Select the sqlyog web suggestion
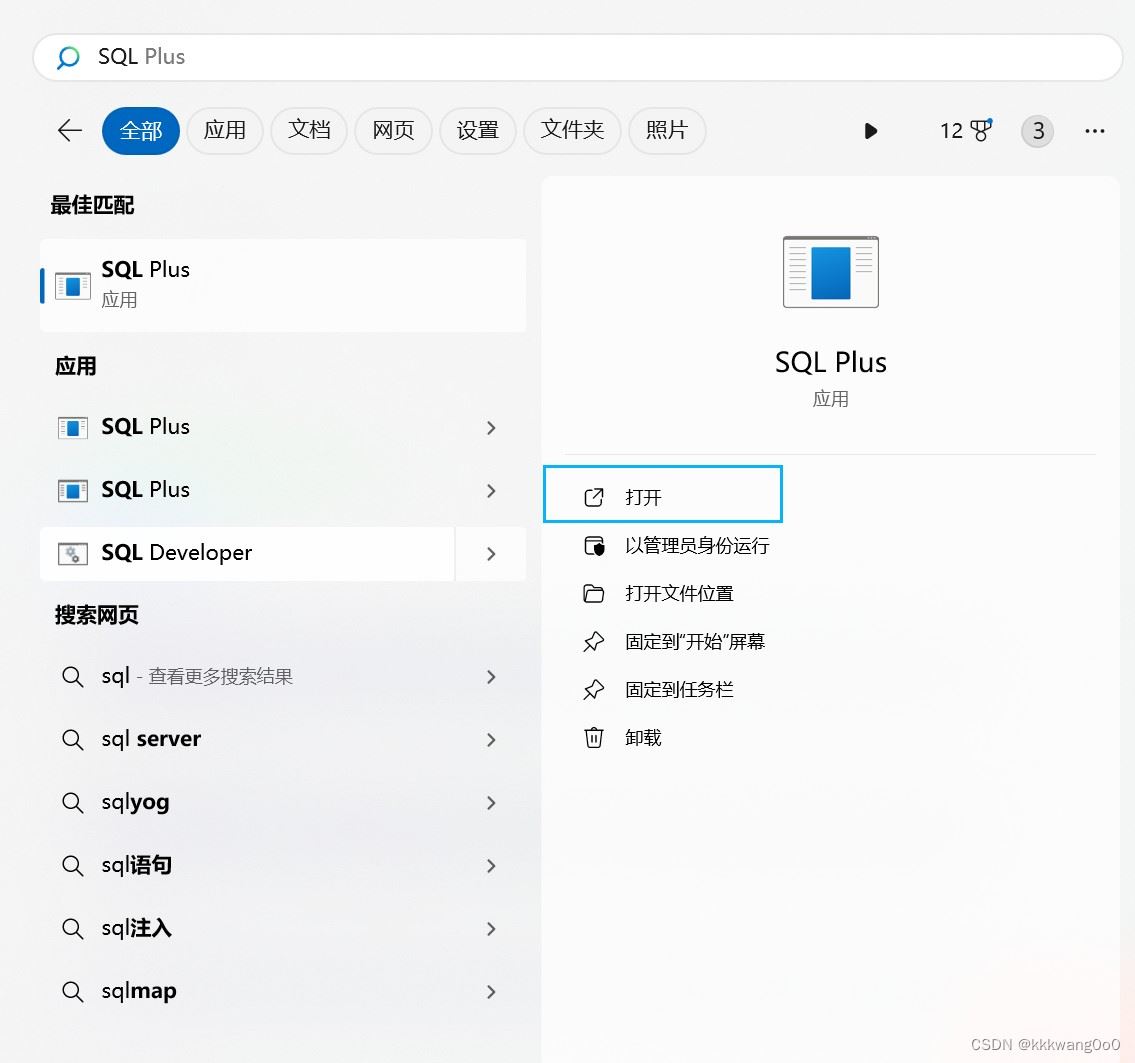1135x1063 pixels. (246, 802)
